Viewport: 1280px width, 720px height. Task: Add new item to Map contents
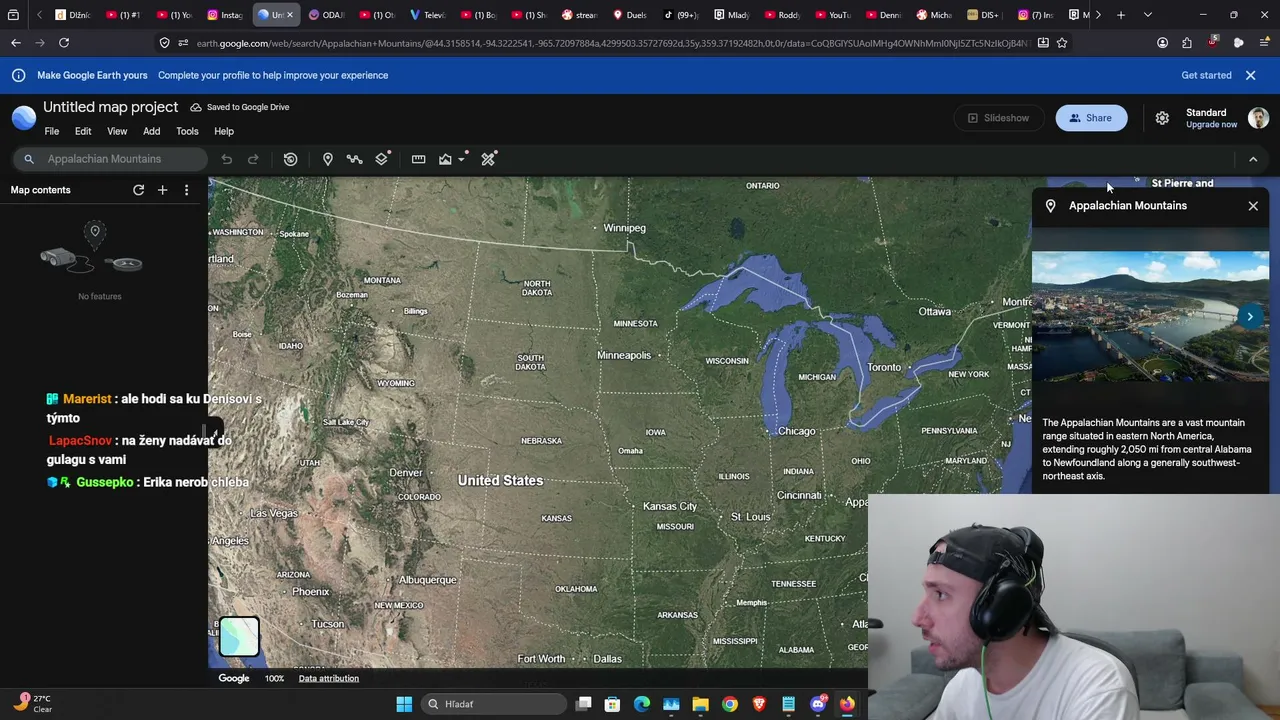(162, 190)
